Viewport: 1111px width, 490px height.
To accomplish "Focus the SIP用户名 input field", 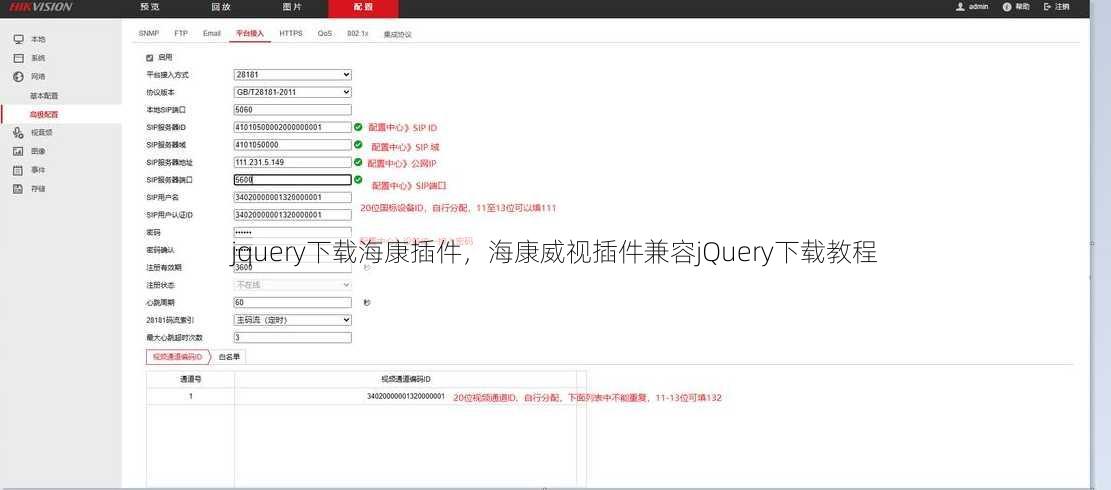I will click(x=293, y=198).
